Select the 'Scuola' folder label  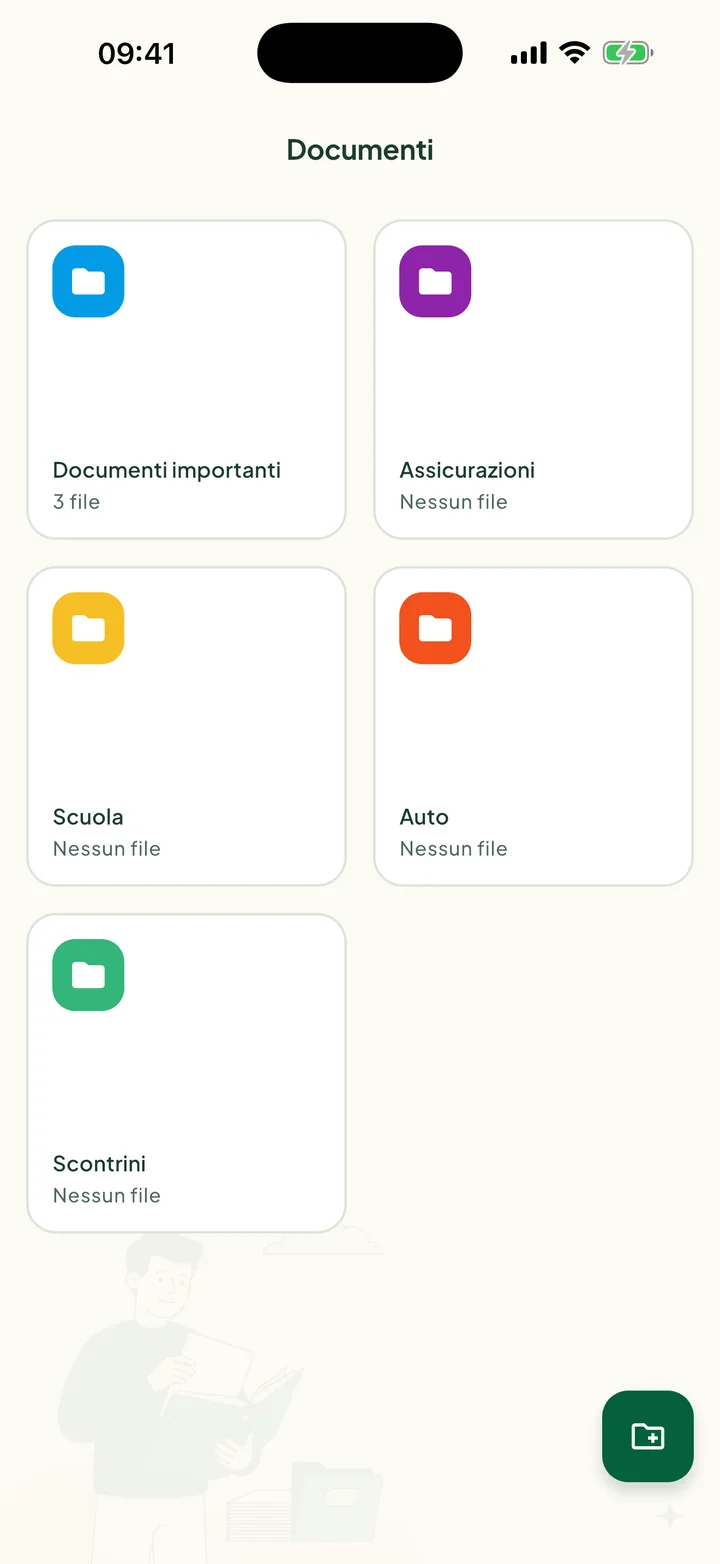pyautogui.click(x=88, y=817)
